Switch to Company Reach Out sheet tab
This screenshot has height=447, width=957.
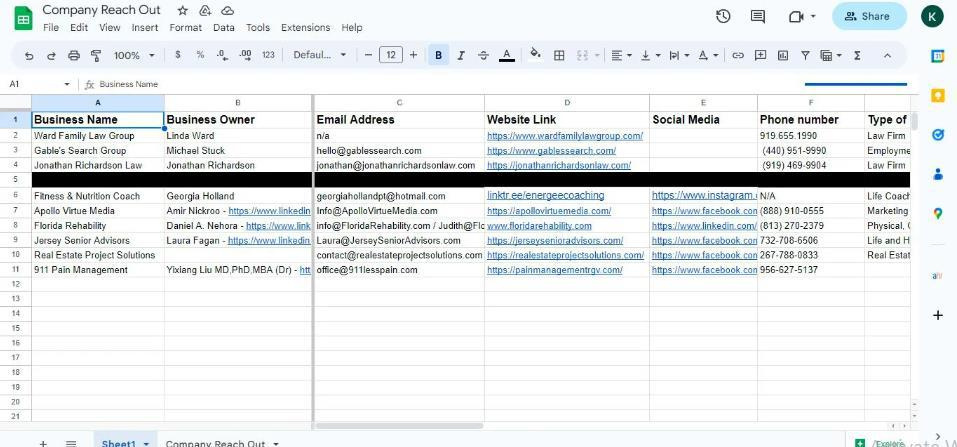pos(222,442)
